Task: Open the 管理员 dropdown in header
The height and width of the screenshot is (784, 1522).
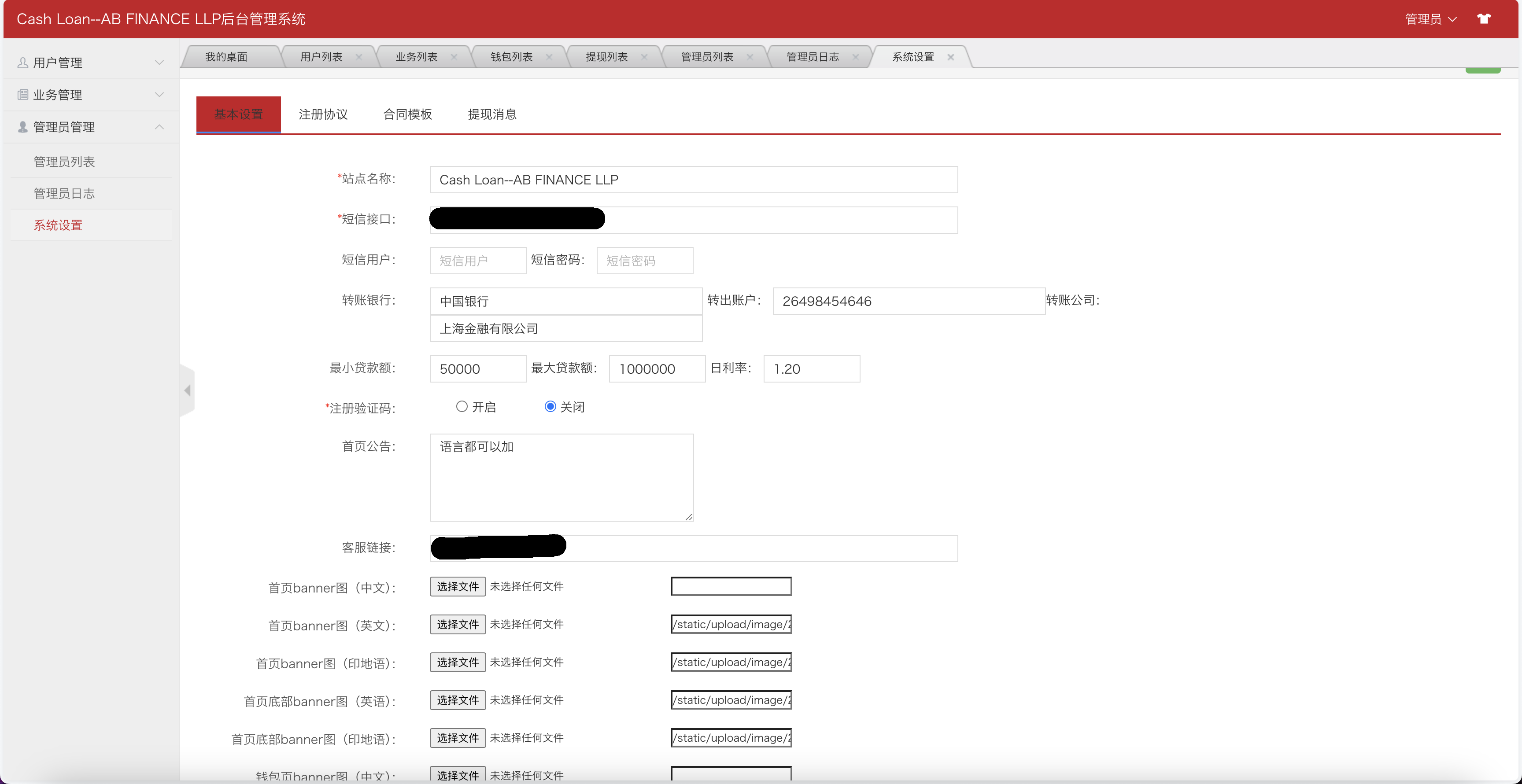Action: click(x=1430, y=19)
